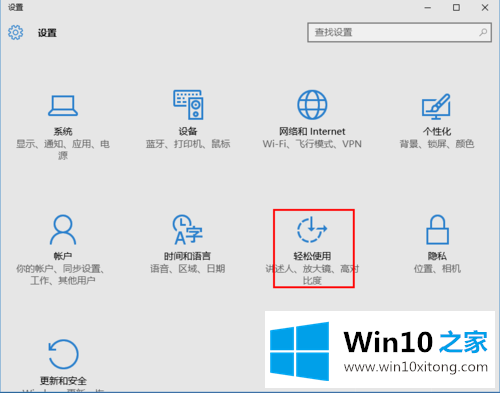Click description 显示、通知、应用、电源
Viewport: 500px width, 393px height.
[63, 150]
